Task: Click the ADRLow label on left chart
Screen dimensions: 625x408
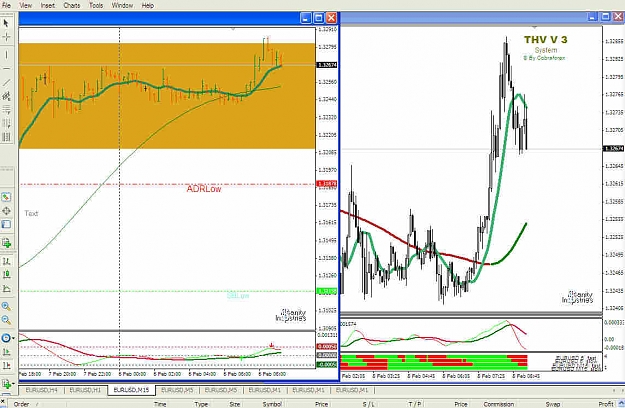Action: (204, 189)
